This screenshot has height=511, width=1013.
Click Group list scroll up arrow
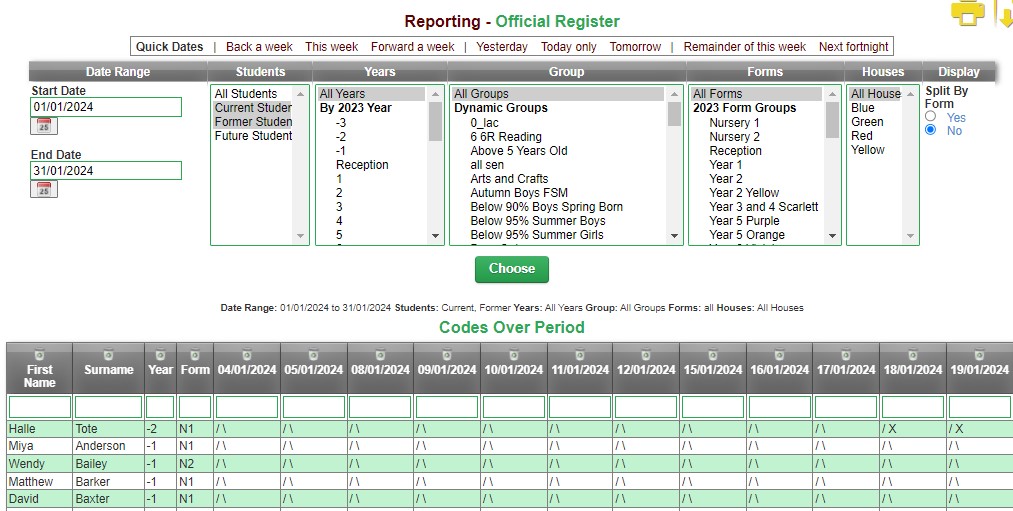(674, 94)
